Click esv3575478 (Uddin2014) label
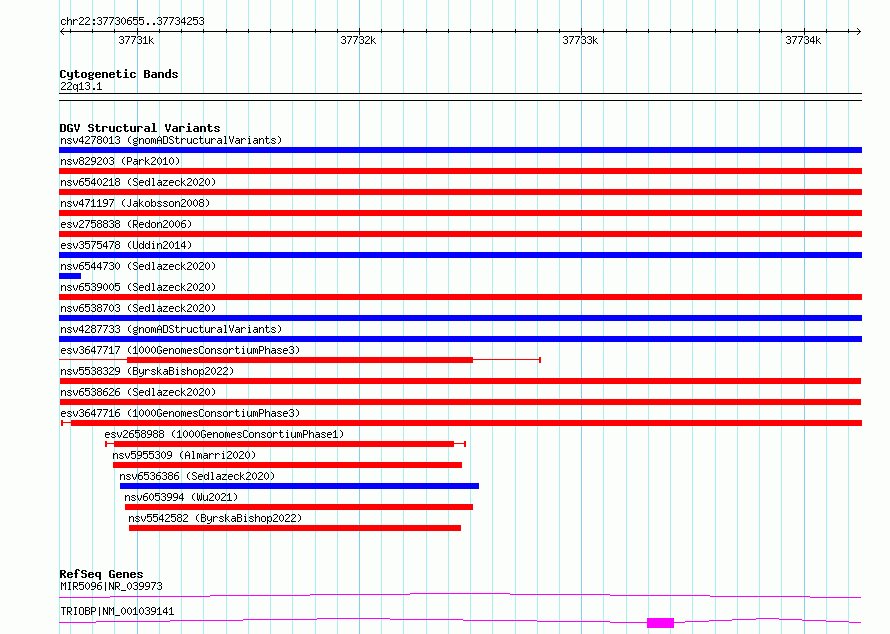The image size is (890, 634). coord(126,245)
